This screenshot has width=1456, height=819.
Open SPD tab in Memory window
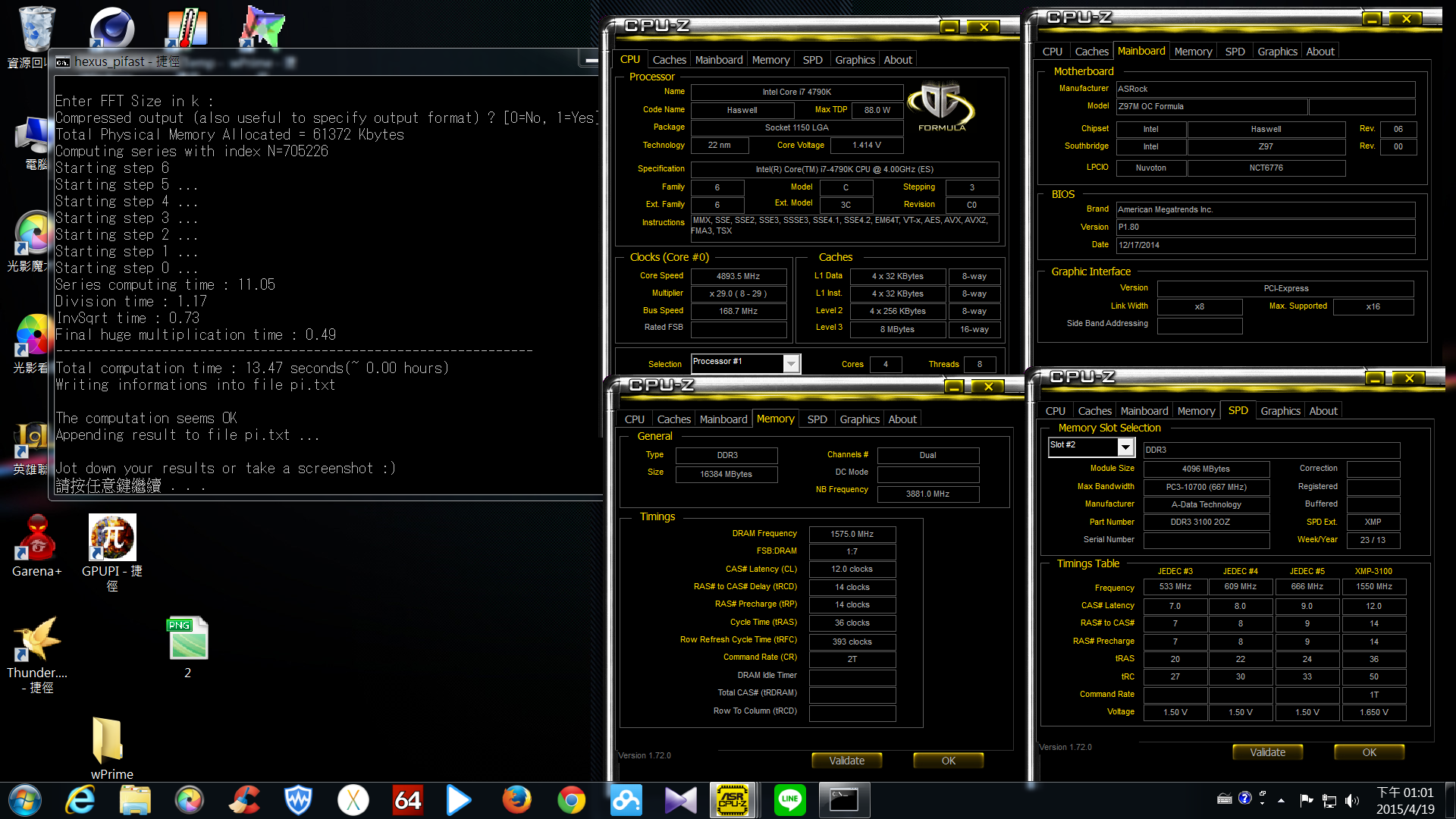(x=817, y=419)
